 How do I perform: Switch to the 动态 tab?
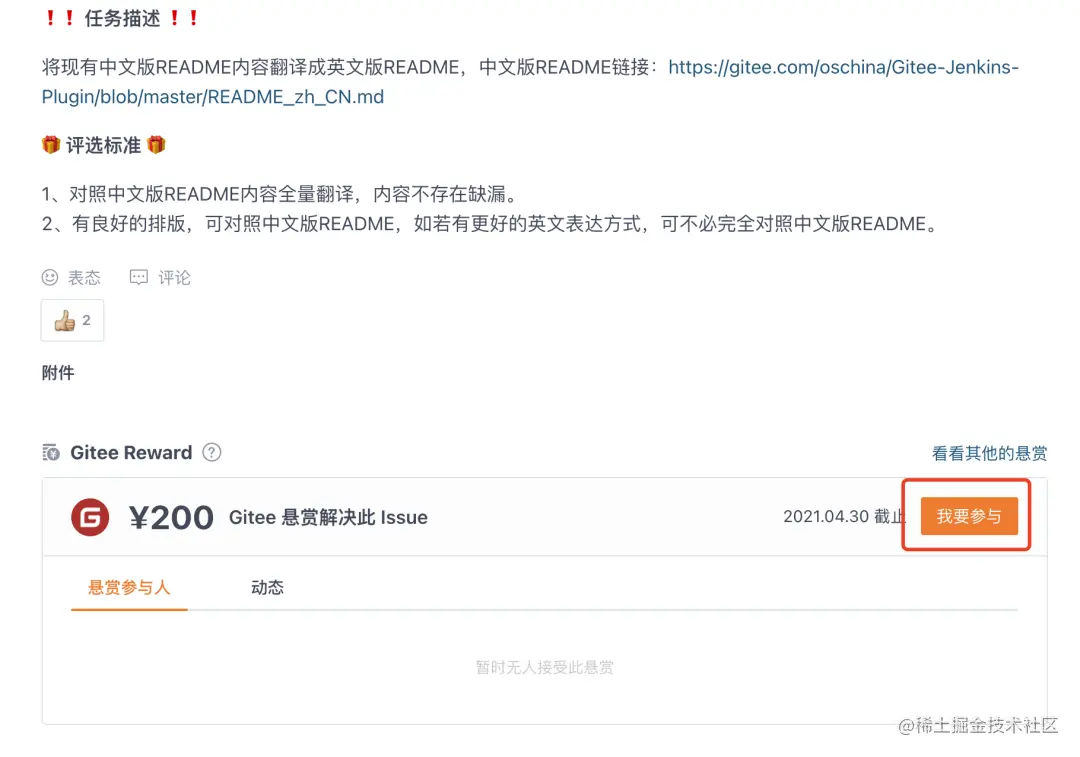[266, 587]
